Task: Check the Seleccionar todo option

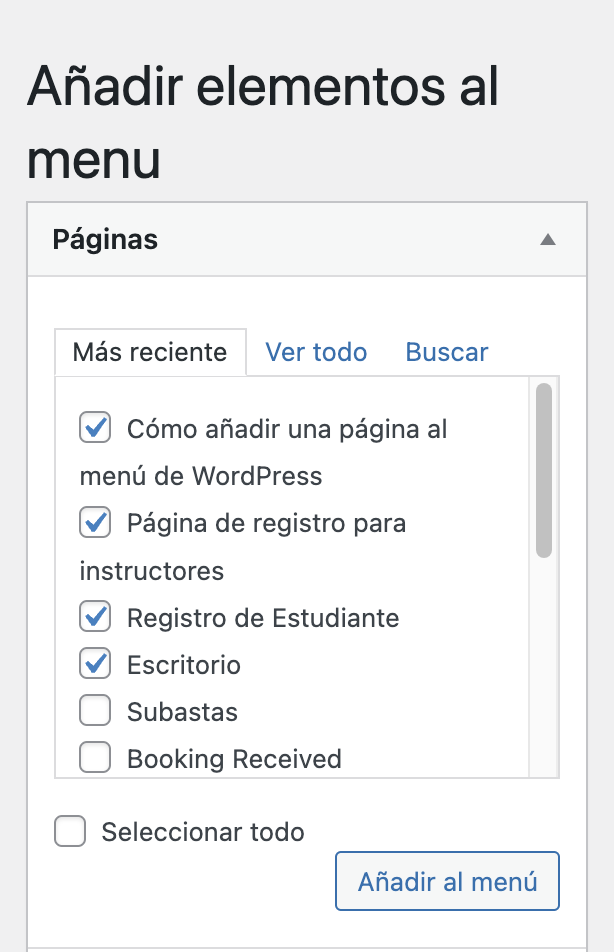Action: [70, 831]
